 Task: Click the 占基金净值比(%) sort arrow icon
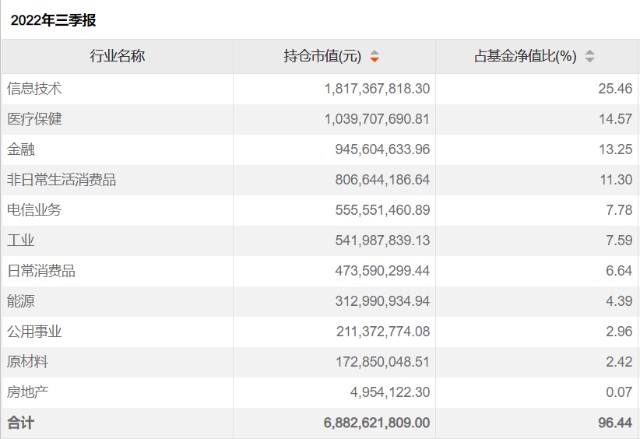point(590,57)
